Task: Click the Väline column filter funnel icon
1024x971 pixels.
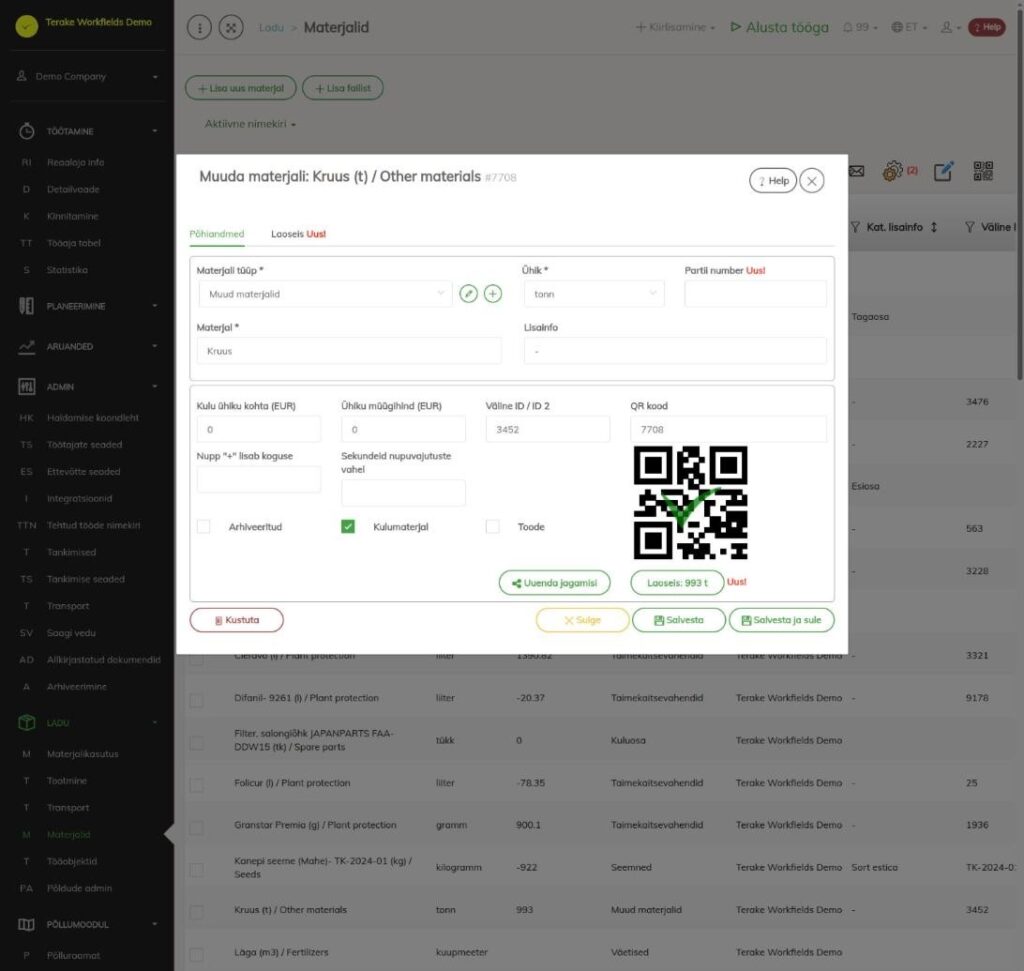Action: [x=970, y=227]
